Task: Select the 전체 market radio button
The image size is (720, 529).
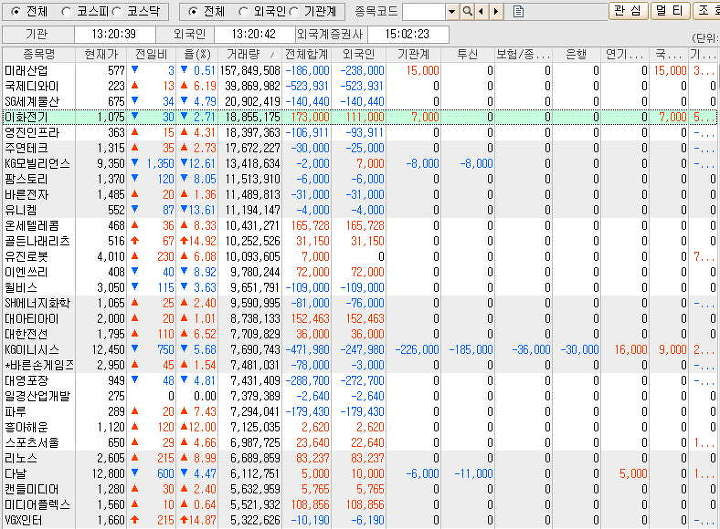Action: [16, 11]
